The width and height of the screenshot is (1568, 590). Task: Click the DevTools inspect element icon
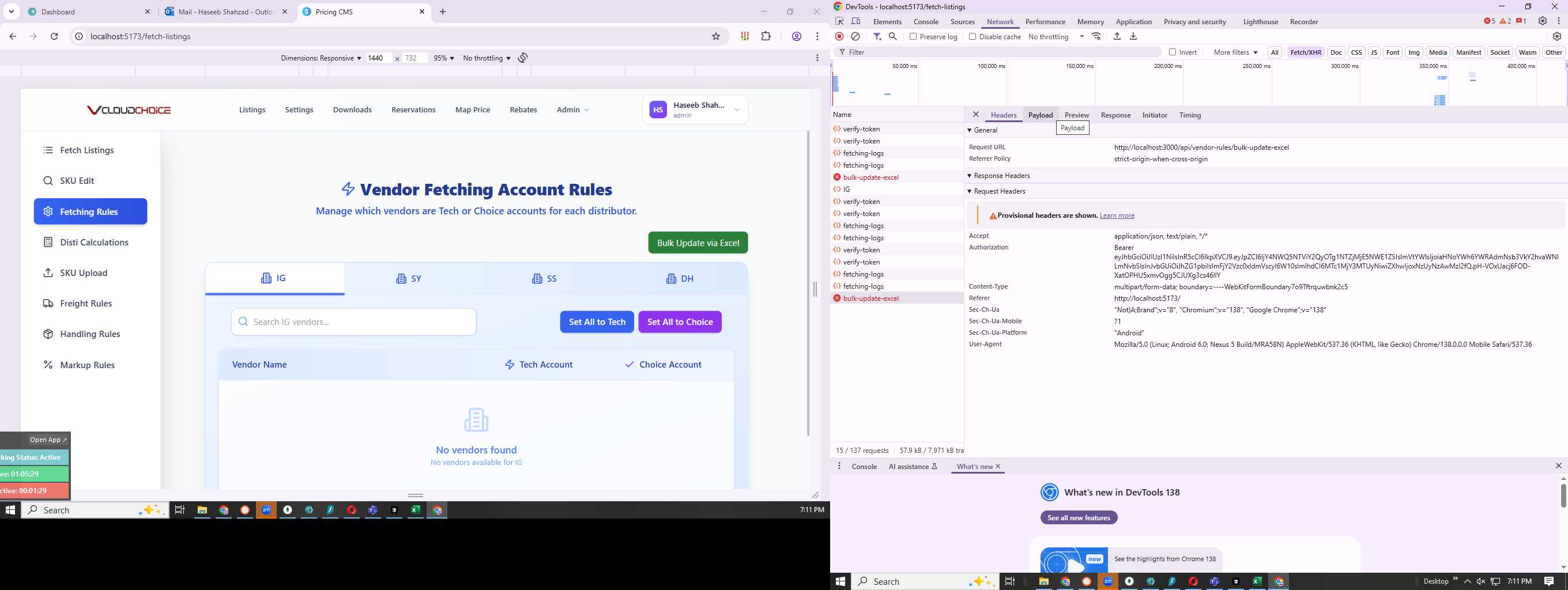pos(839,21)
